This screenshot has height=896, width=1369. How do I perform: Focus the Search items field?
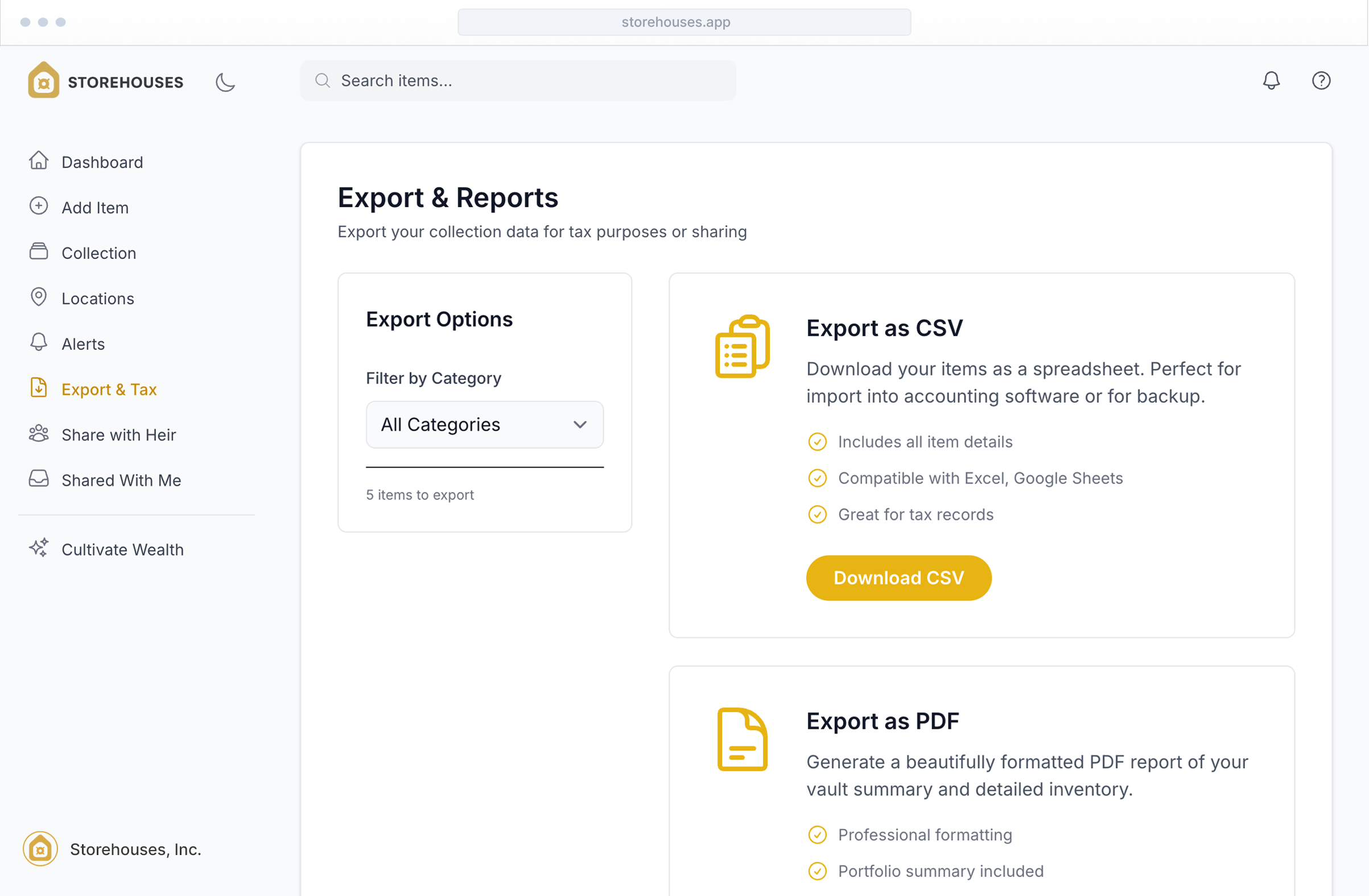518,81
